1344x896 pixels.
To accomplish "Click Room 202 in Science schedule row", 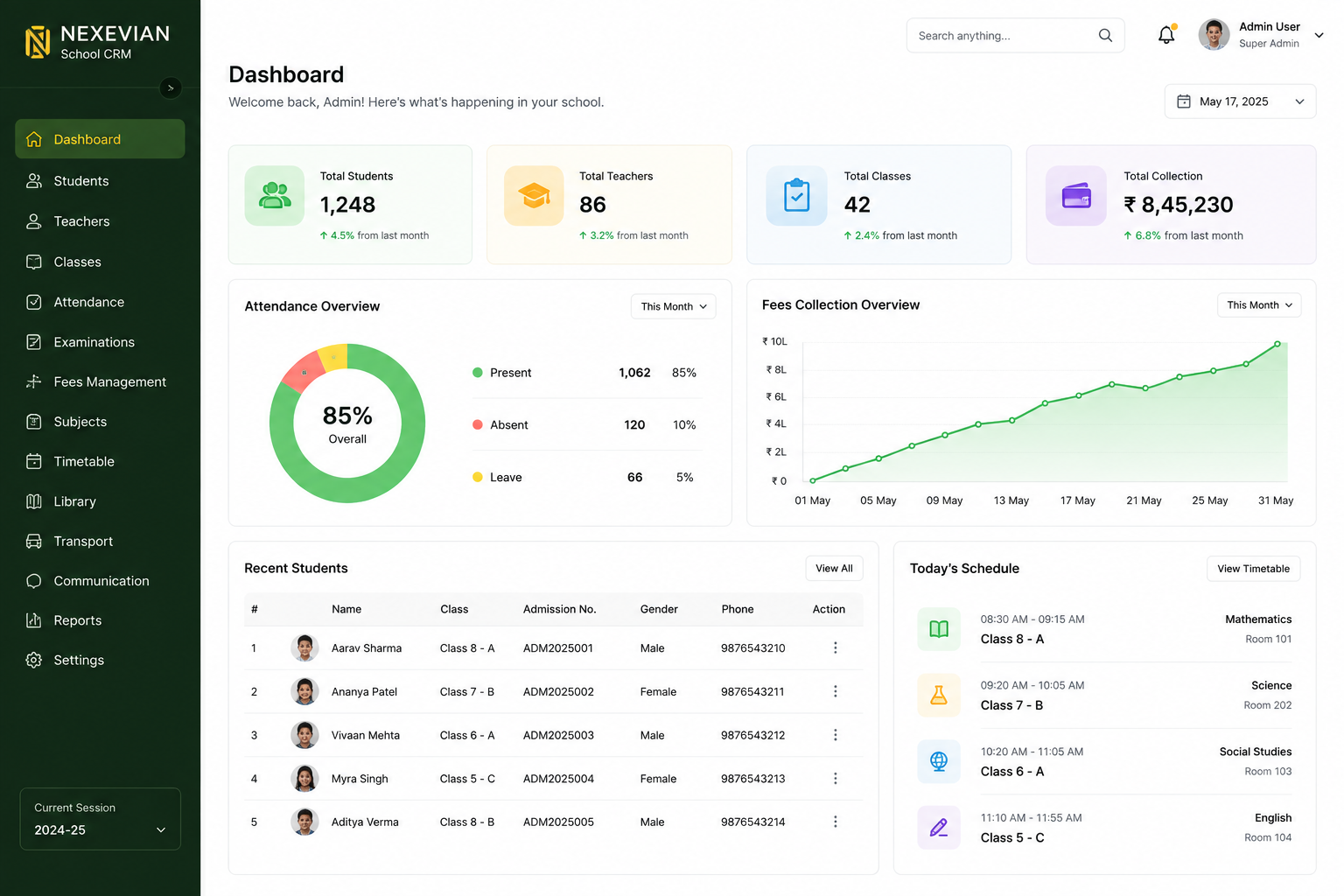I will 1268,705.
